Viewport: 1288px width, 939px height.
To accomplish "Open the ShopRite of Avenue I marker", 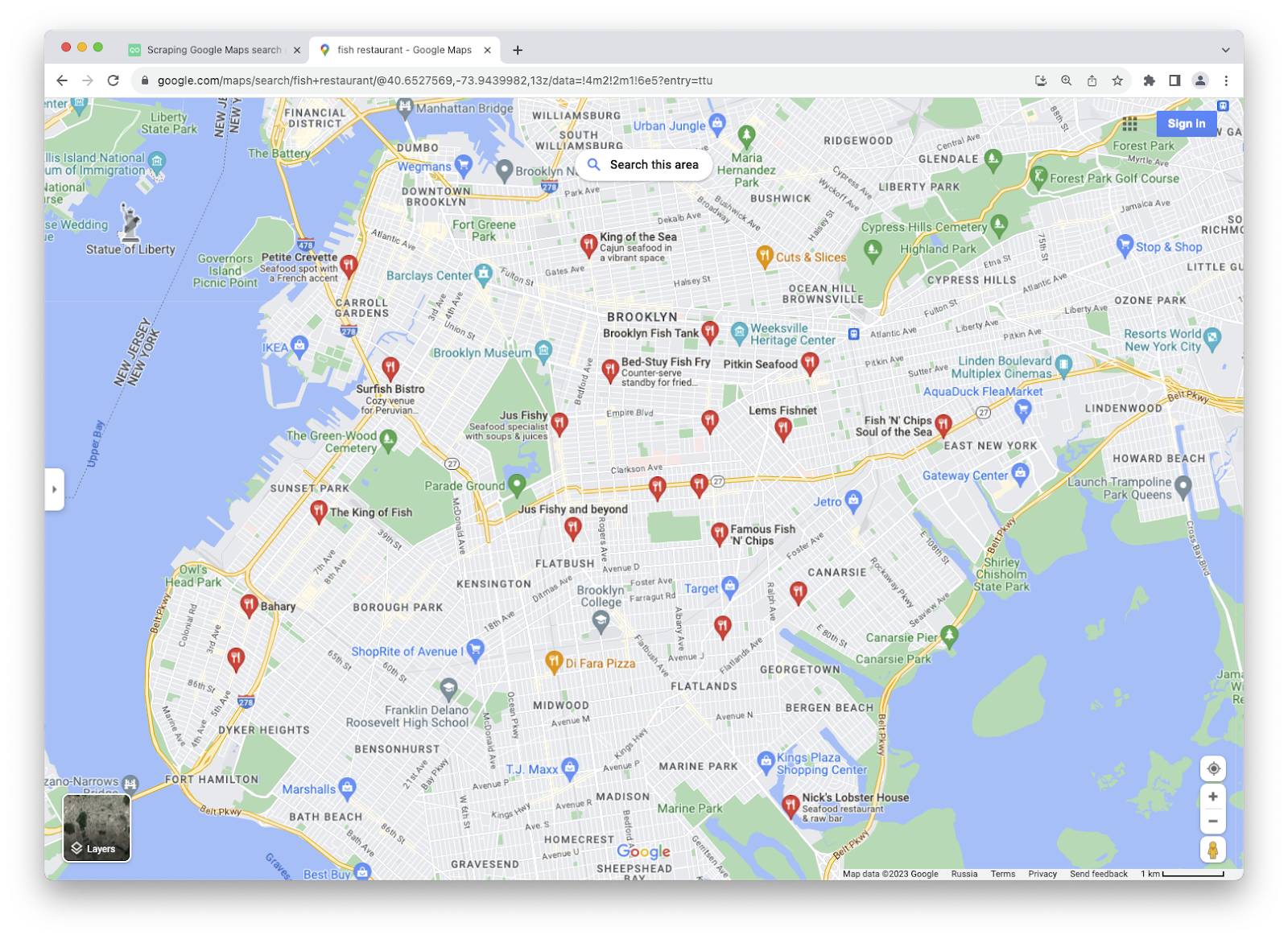I will (476, 649).
